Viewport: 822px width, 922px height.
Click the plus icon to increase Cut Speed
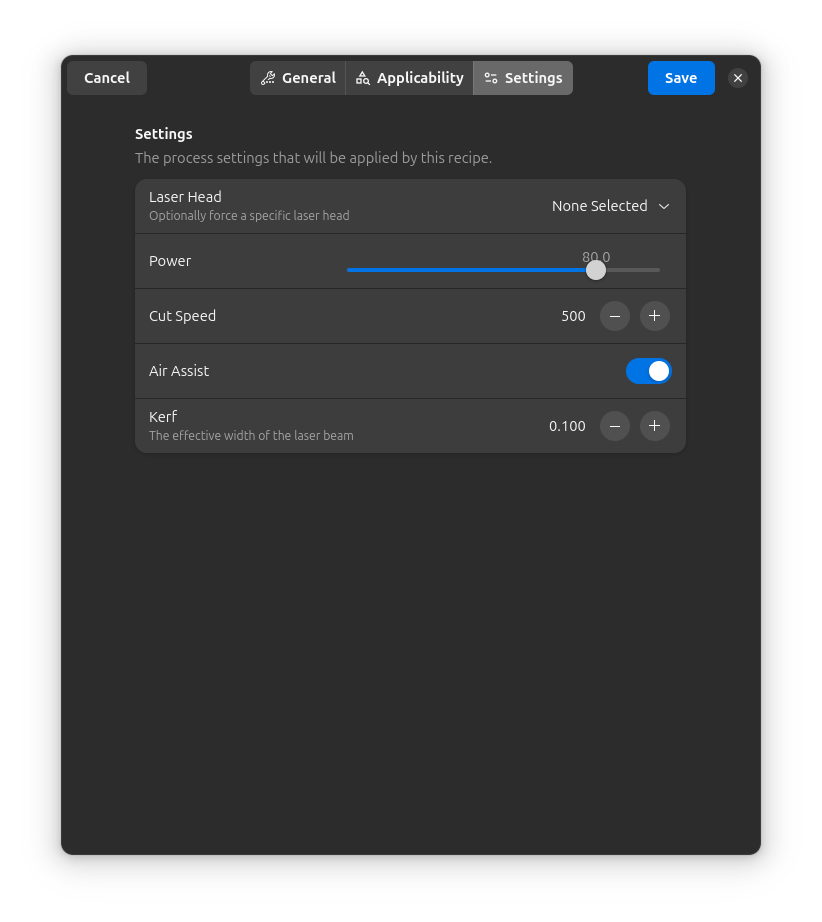654,316
